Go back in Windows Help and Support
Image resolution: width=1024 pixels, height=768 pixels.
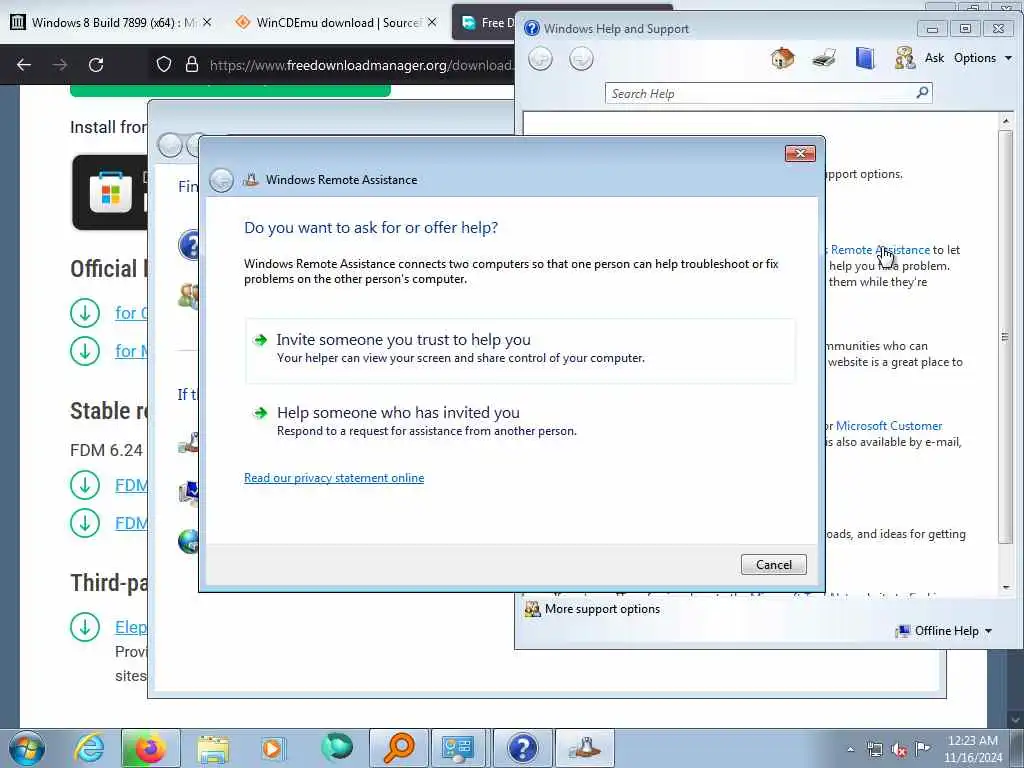tap(540, 59)
